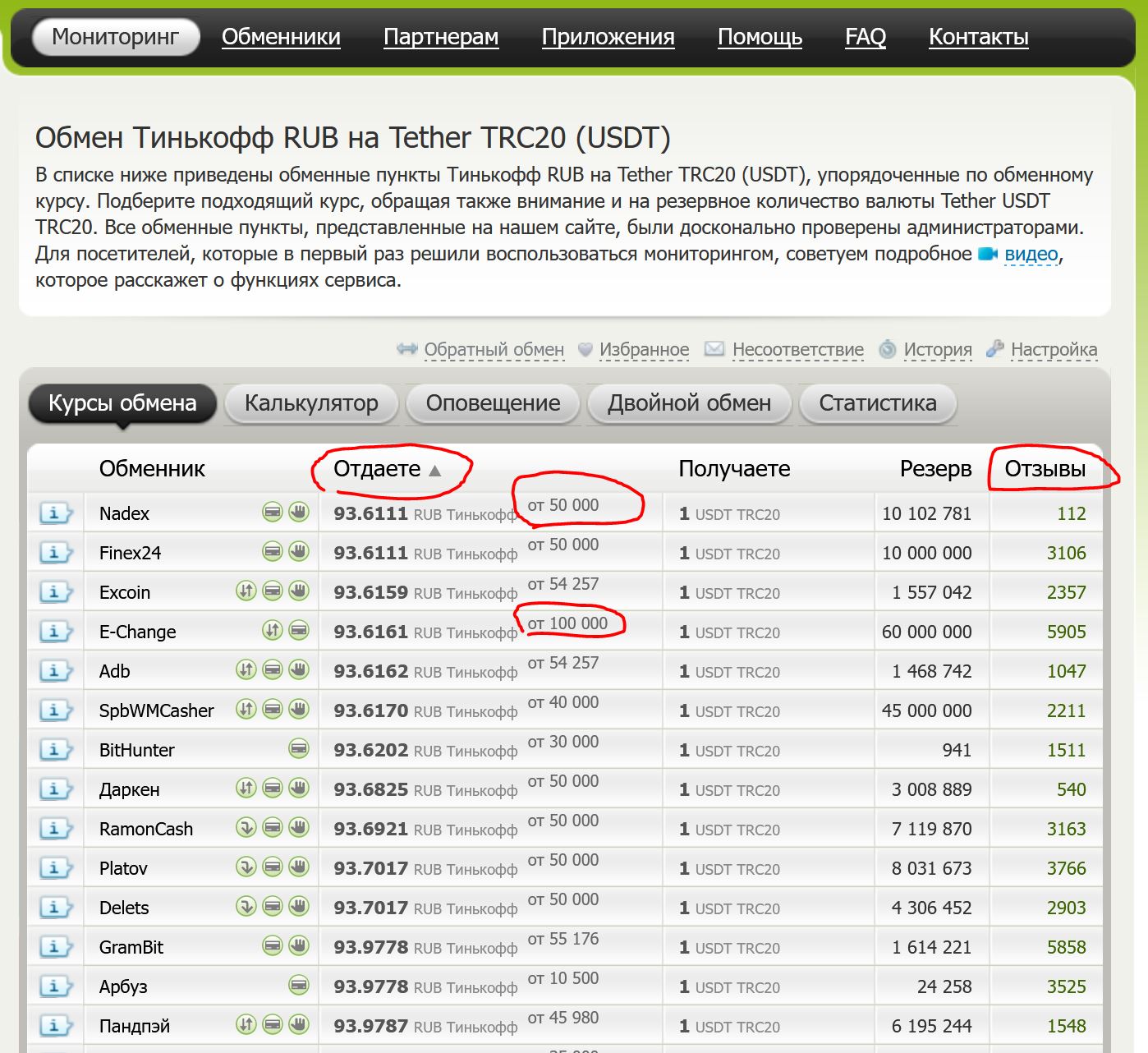The height and width of the screenshot is (1053, 1148).
Task: Open the info icon for RamonCash
Action: (x=56, y=829)
